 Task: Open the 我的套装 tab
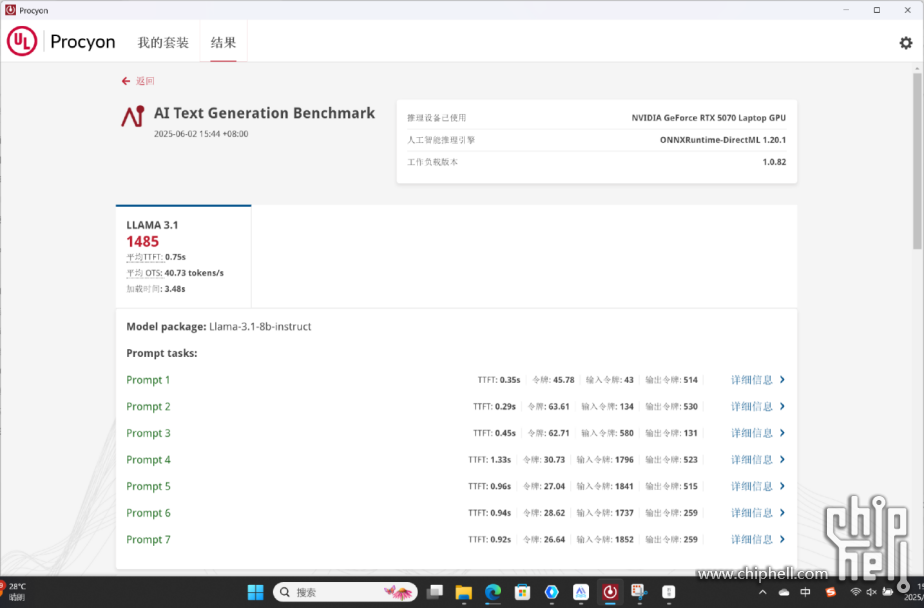click(x=163, y=42)
